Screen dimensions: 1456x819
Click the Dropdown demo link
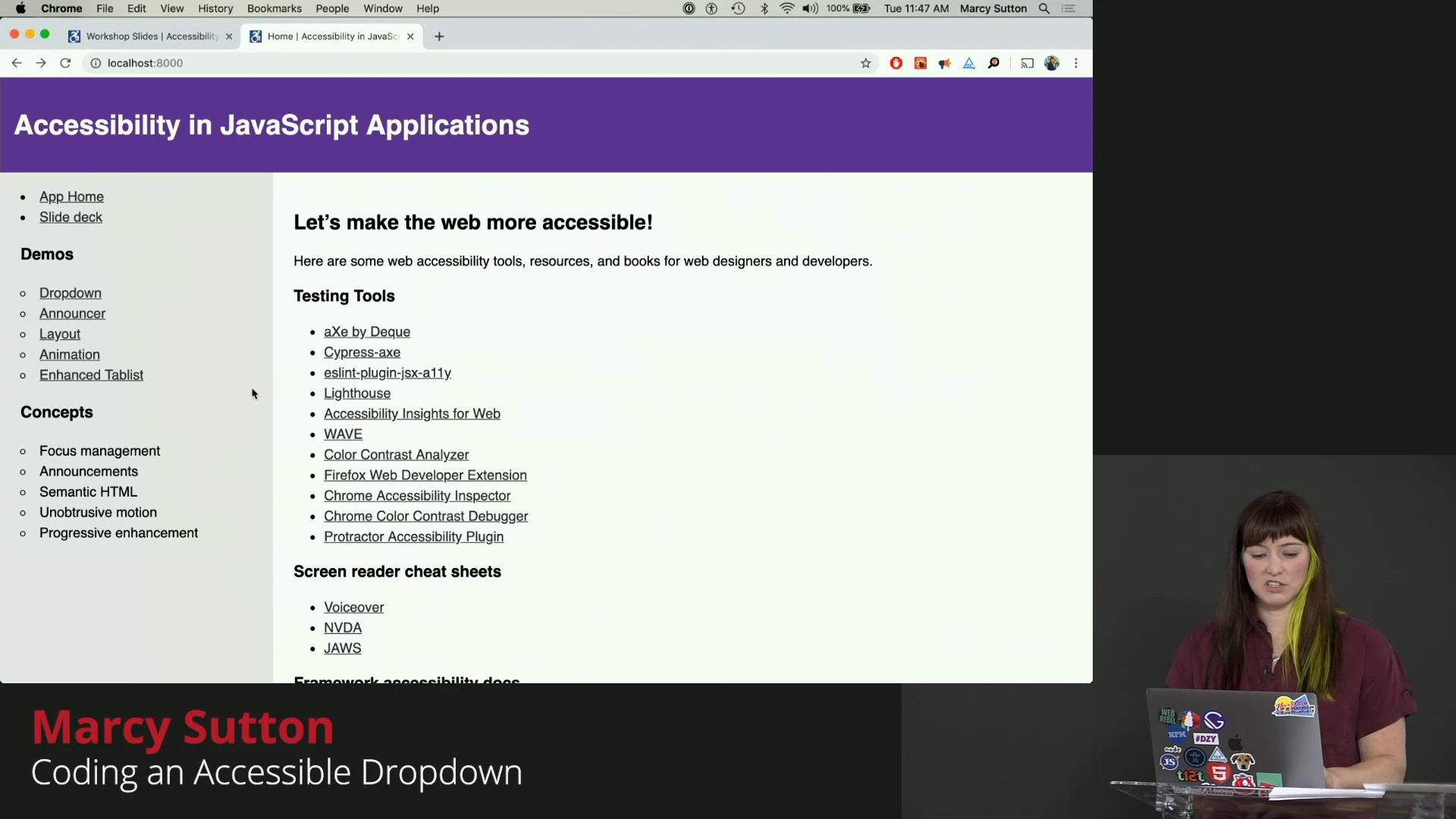coord(70,293)
